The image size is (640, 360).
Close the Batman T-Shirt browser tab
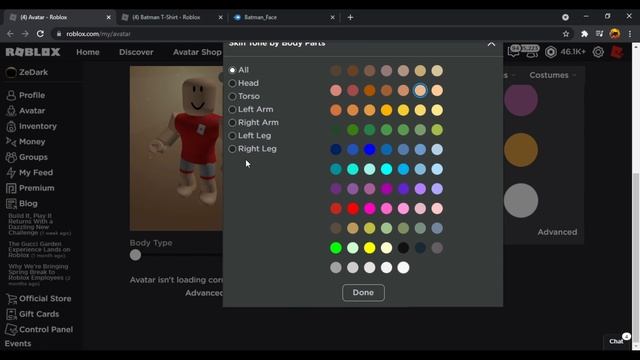[x=220, y=17]
